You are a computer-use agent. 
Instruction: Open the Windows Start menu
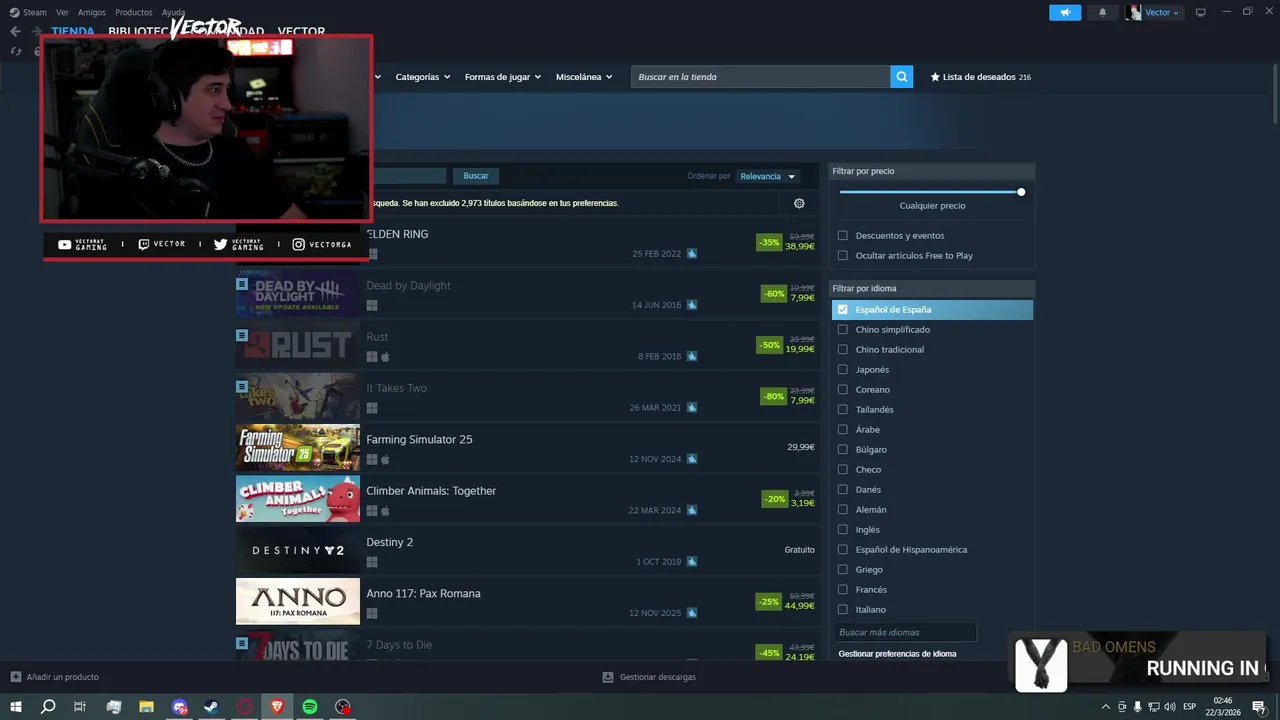pyautogui.click(x=16, y=707)
